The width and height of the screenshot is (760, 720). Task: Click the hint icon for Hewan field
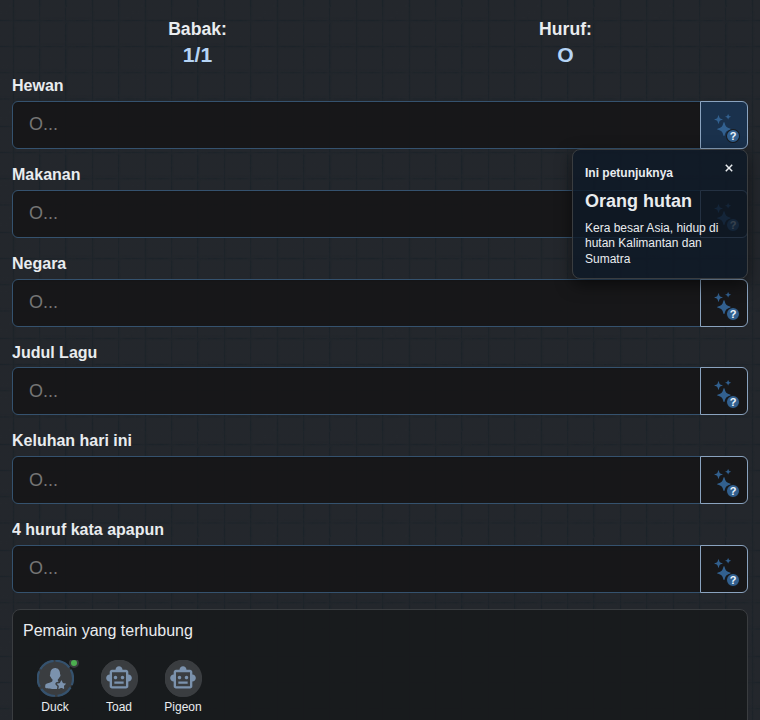724,125
